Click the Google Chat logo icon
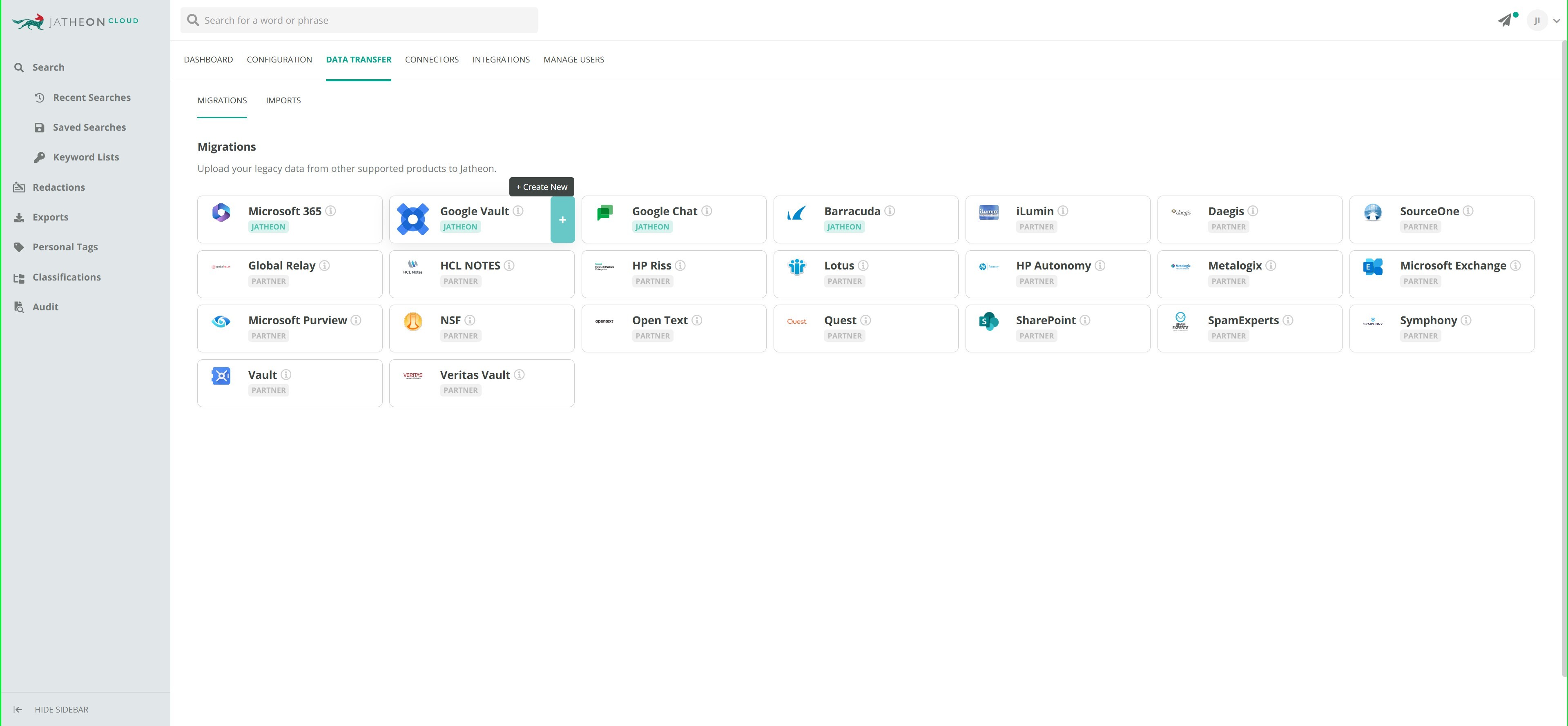1568x726 pixels. (x=605, y=212)
